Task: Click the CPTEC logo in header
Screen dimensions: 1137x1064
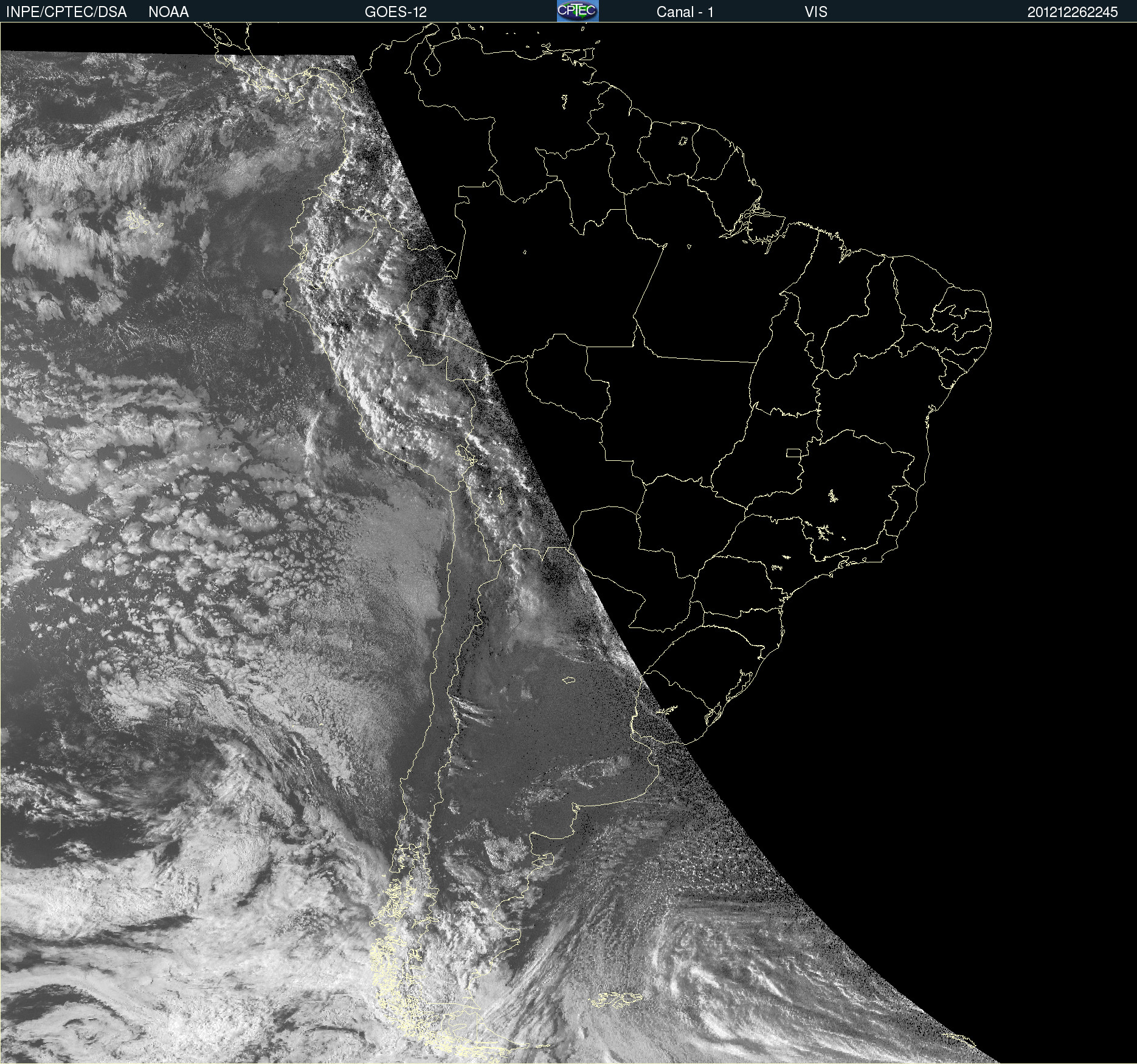Action: (578, 11)
